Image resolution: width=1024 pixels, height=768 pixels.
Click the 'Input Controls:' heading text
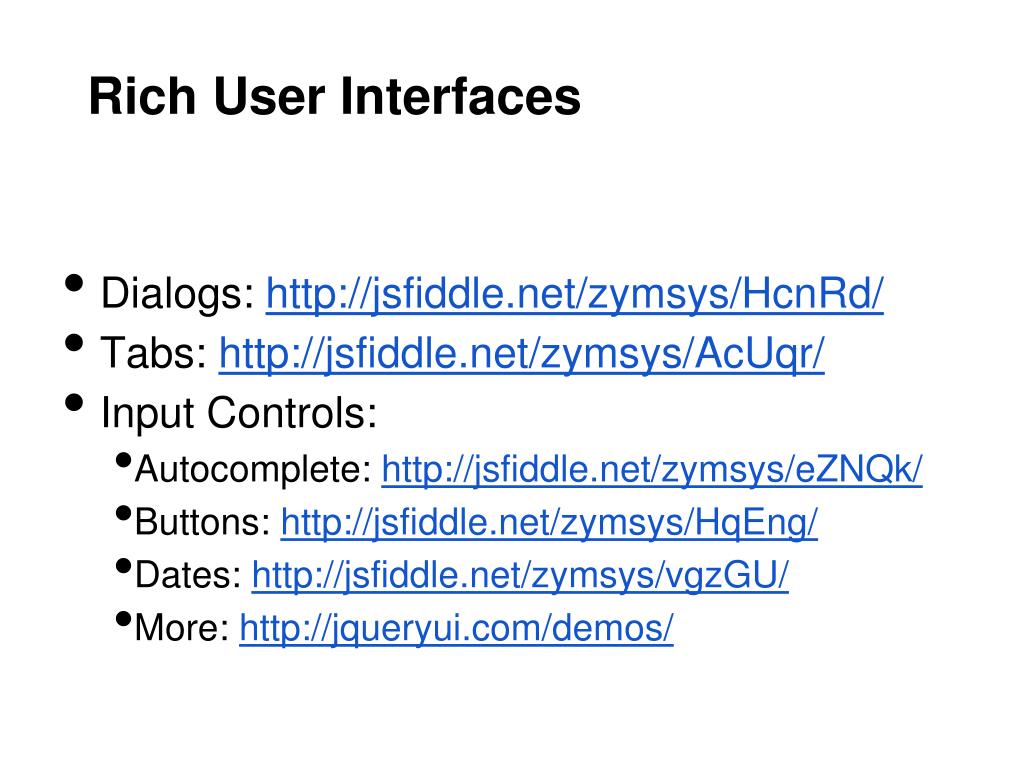239,413
